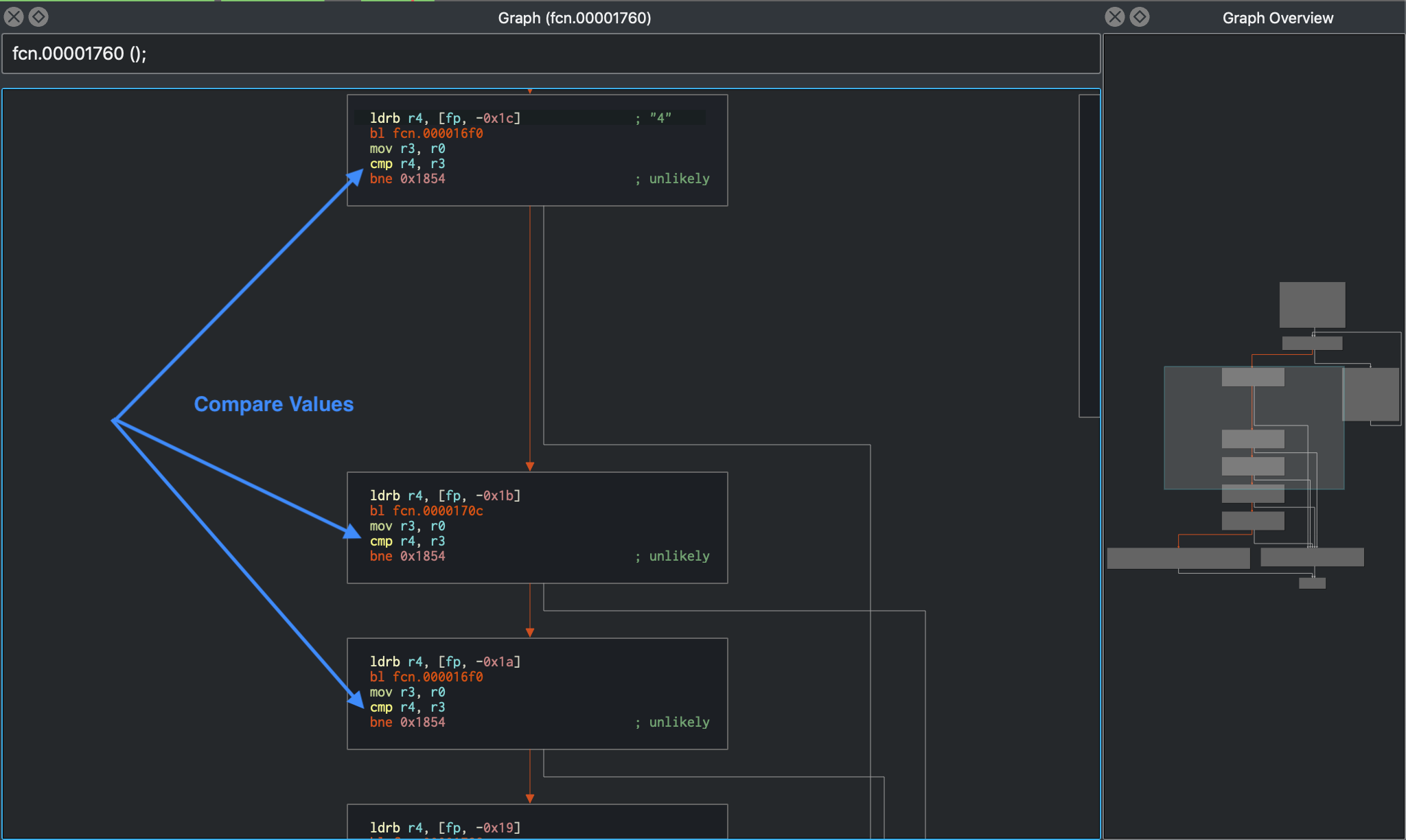
Task: Select ldrb r4, [fp, -0x1a] instruction
Action: pos(445,662)
